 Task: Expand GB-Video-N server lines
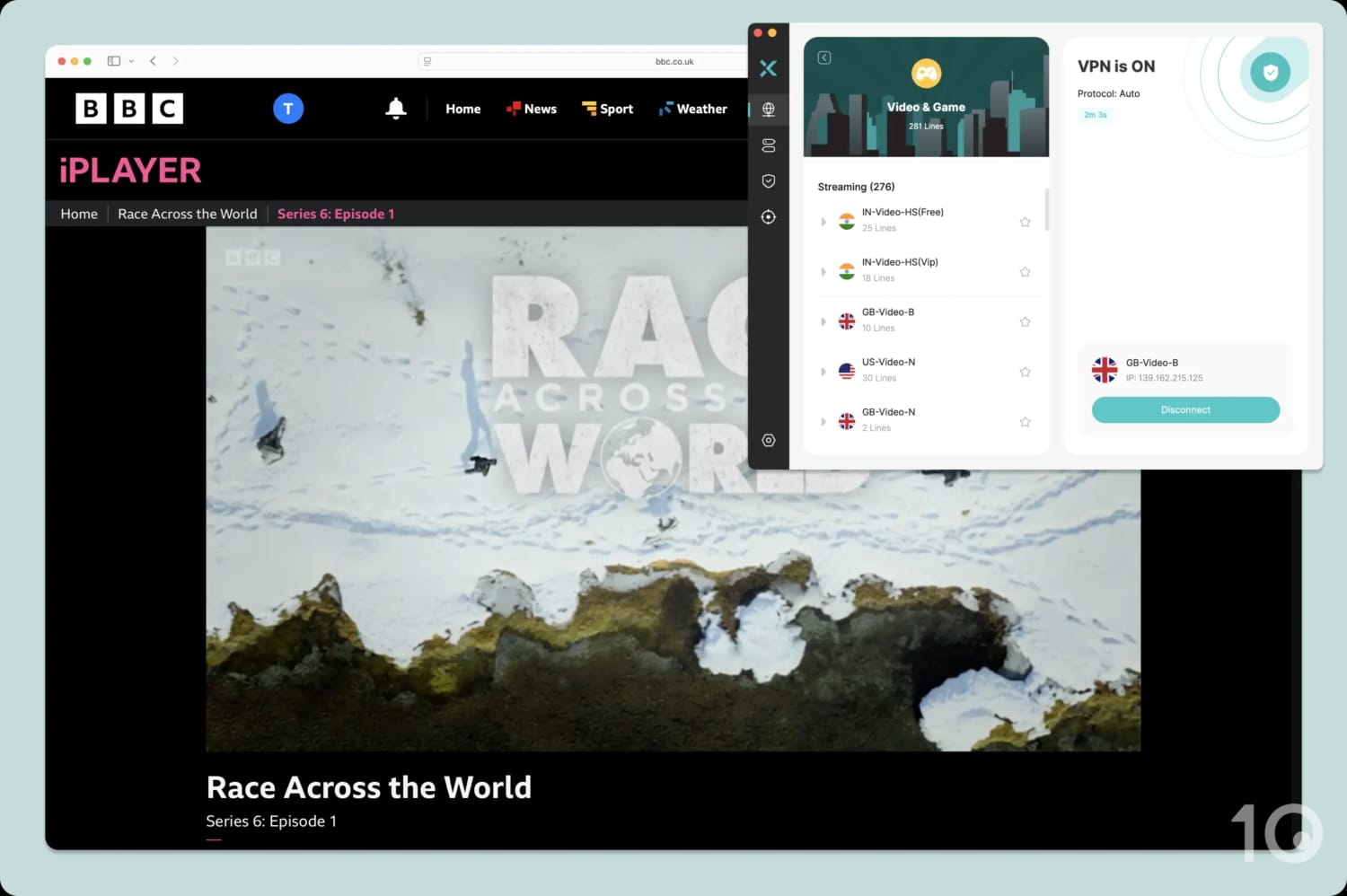point(823,422)
